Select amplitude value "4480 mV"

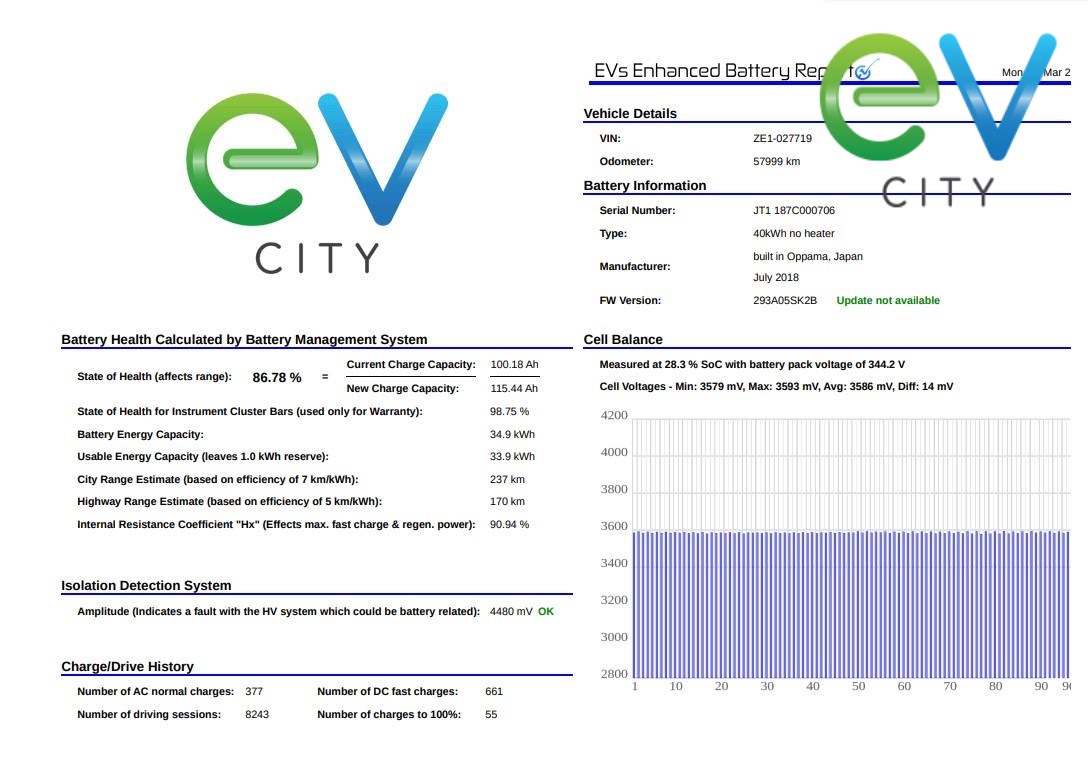point(511,612)
